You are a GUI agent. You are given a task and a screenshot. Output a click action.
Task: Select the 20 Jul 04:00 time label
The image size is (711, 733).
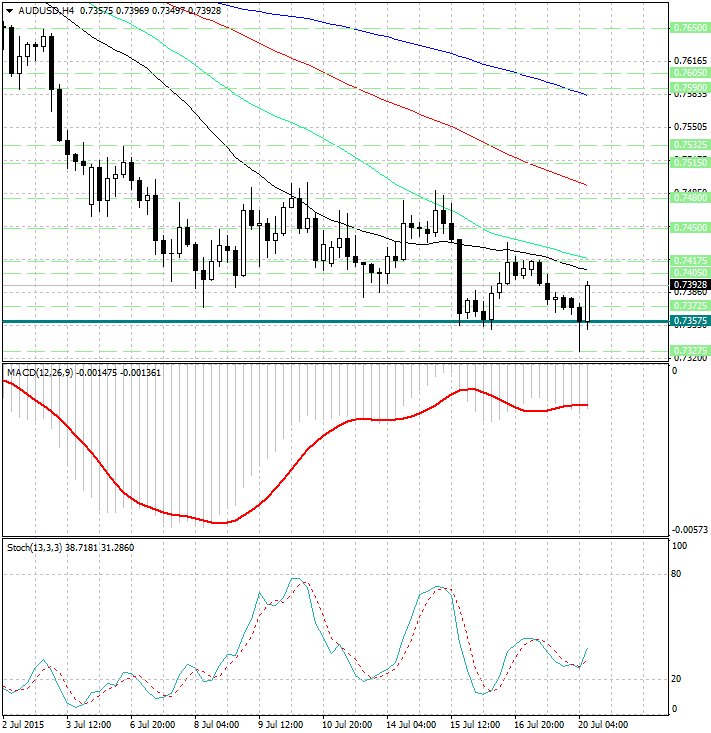[x=603, y=725]
